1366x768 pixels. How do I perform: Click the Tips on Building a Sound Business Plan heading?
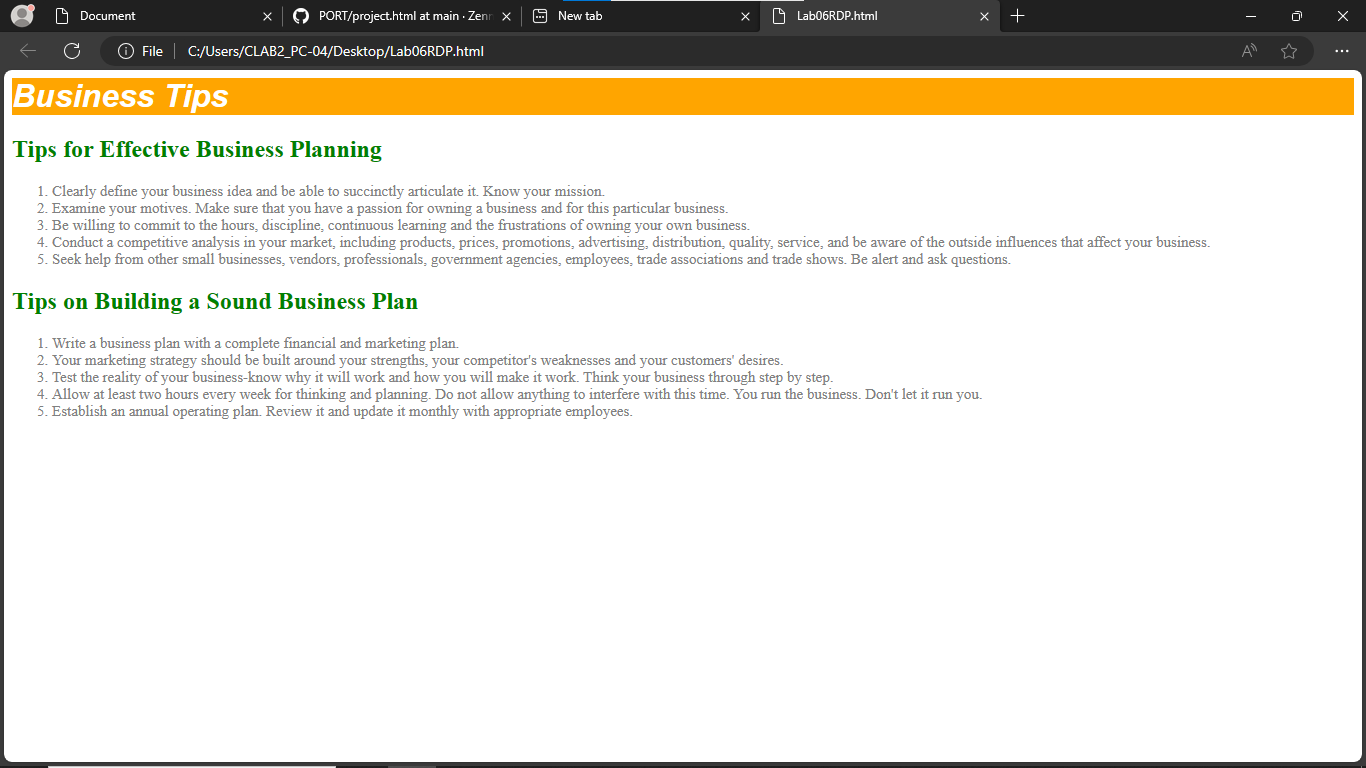tap(215, 302)
